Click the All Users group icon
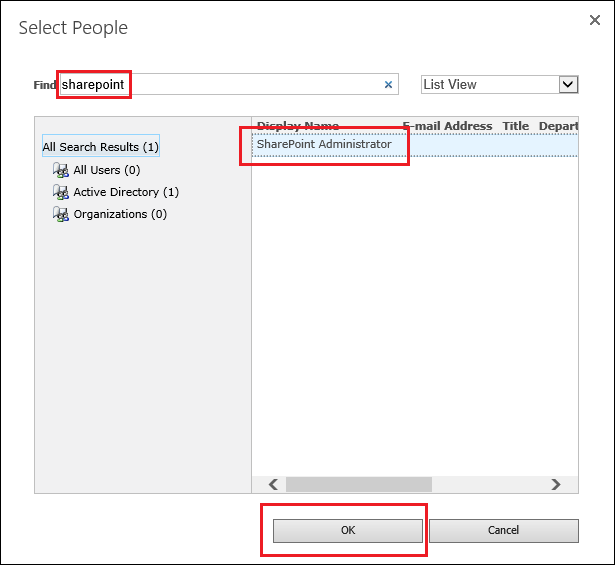 point(61,170)
